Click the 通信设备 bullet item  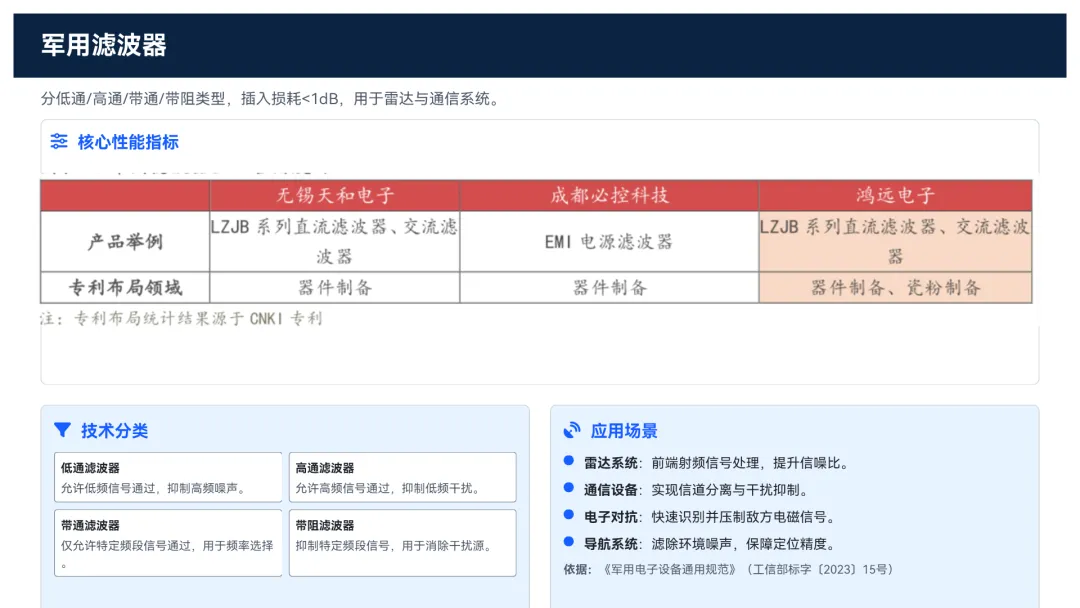pos(696,490)
